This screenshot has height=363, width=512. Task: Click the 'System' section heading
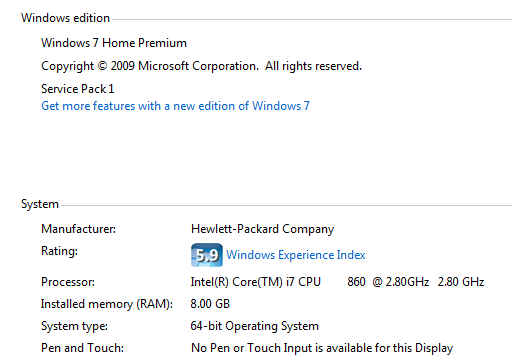tap(40, 204)
